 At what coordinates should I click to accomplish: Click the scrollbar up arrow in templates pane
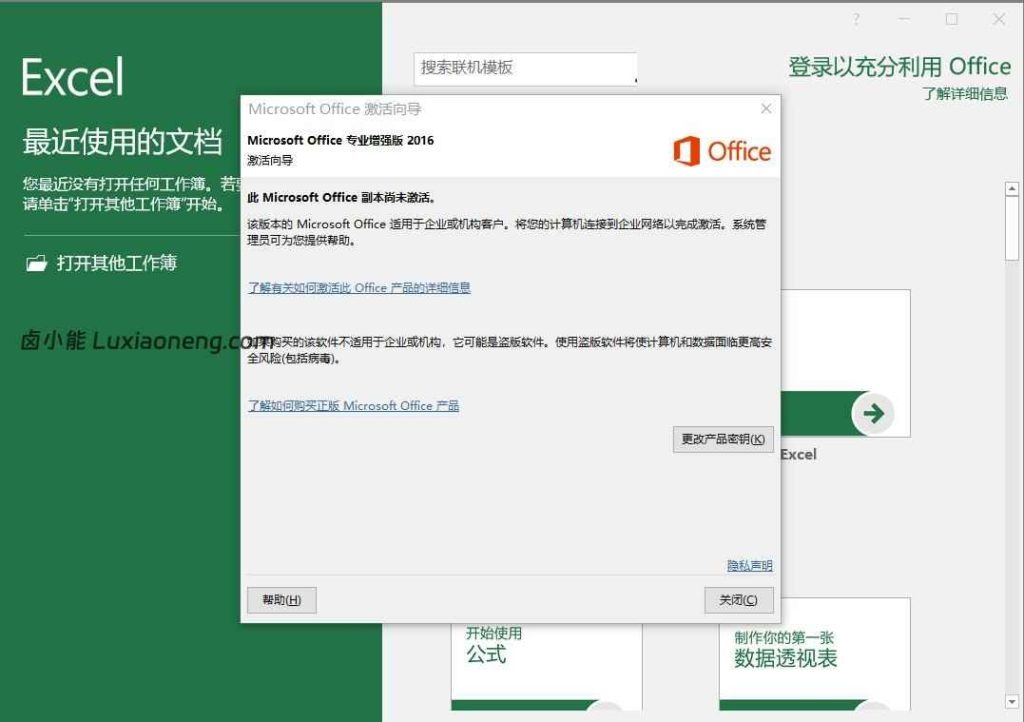click(x=1012, y=189)
